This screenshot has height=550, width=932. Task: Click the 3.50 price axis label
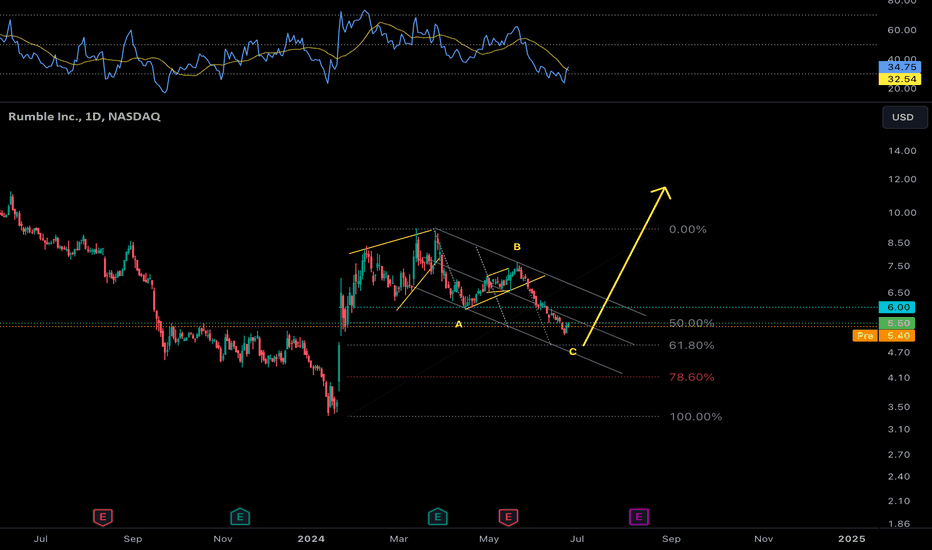[899, 407]
